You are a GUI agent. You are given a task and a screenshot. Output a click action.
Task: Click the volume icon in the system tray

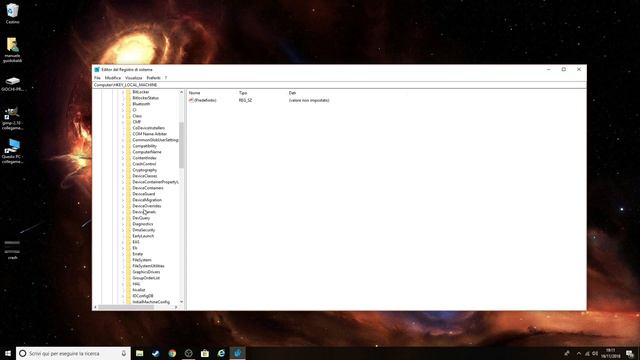click(595, 353)
